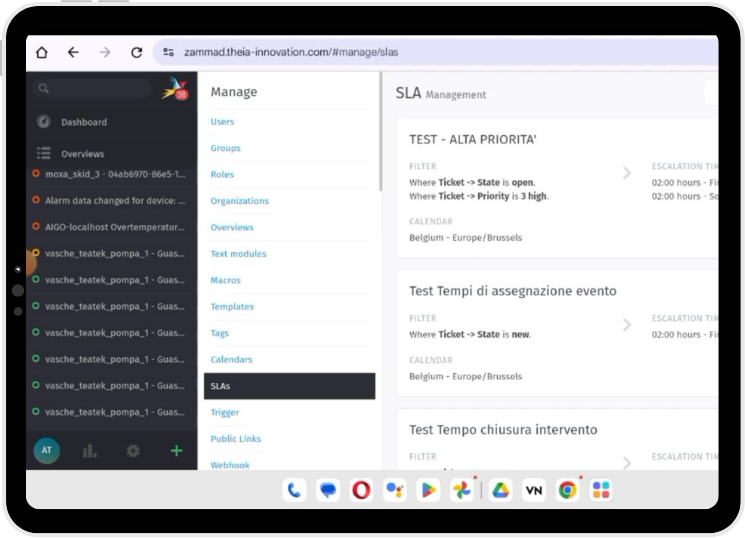Screen dimensions: 745x538
Task: Click the green plus to create new
Action: pyautogui.click(x=176, y=451)
